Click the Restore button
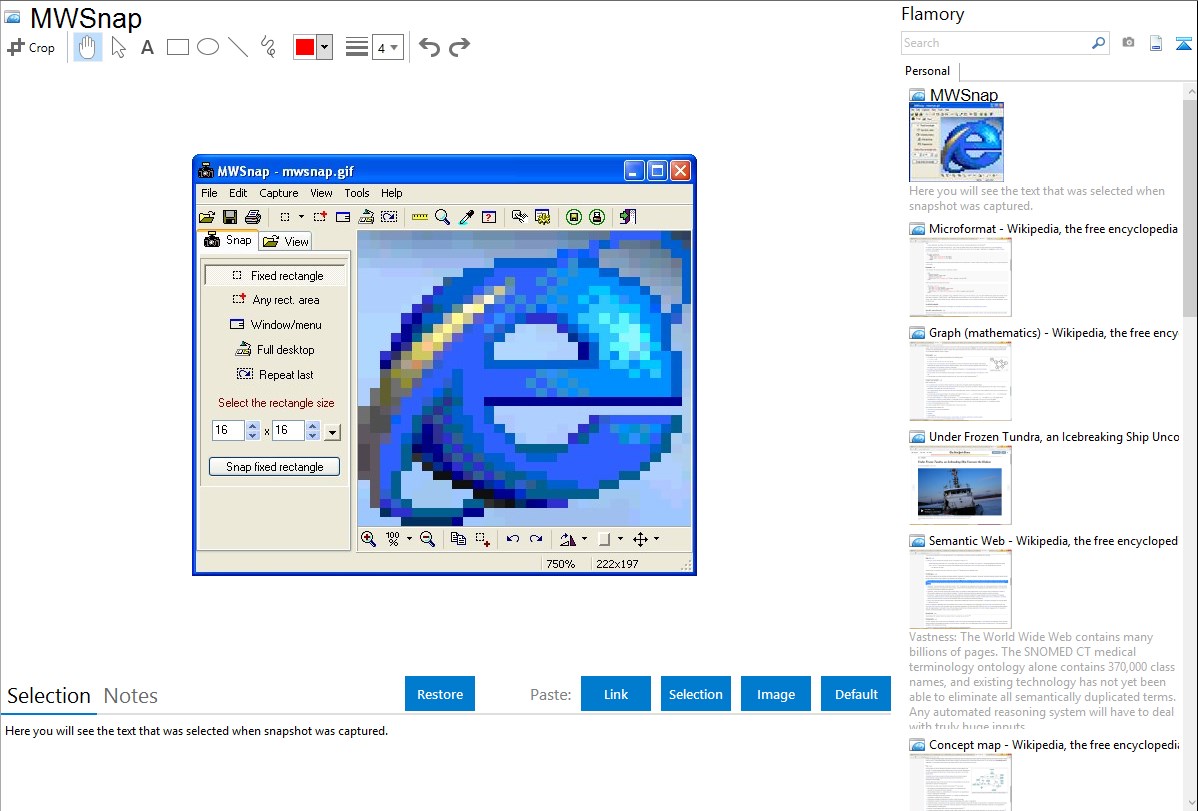Image resolution: width=1198 pixels, height=811 pixels. click(440, 694)
